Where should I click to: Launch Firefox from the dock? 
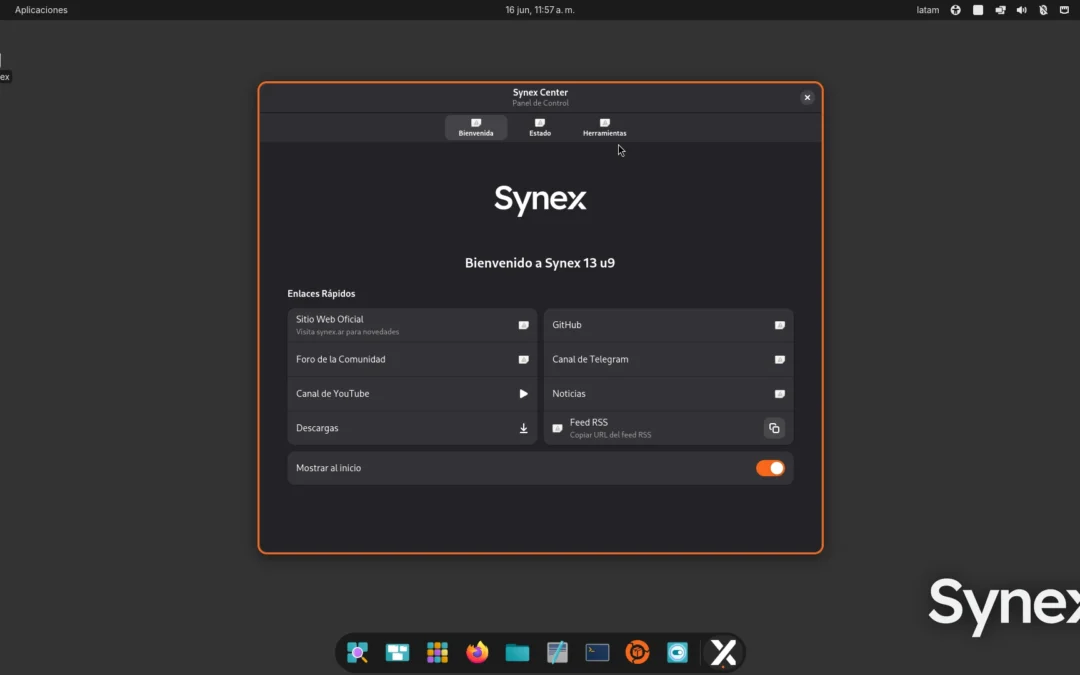tap(477, 652)
